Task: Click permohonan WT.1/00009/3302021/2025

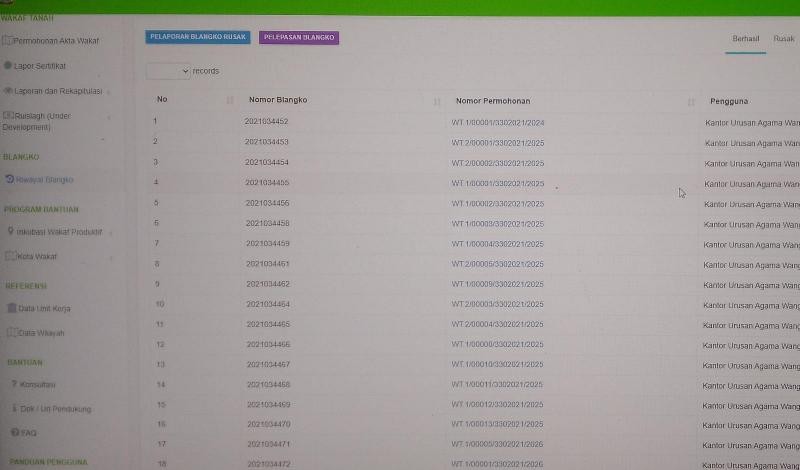Action: pyautogui.click(x=497, y=284)
